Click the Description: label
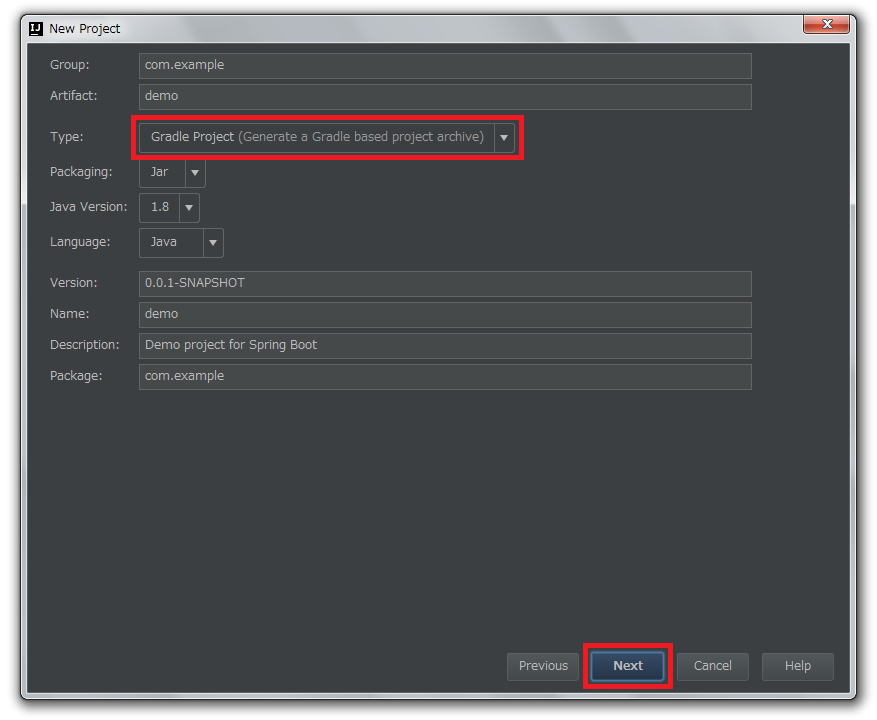The width and height of the screenshot is (877, 720). click(x=84, y=345)
